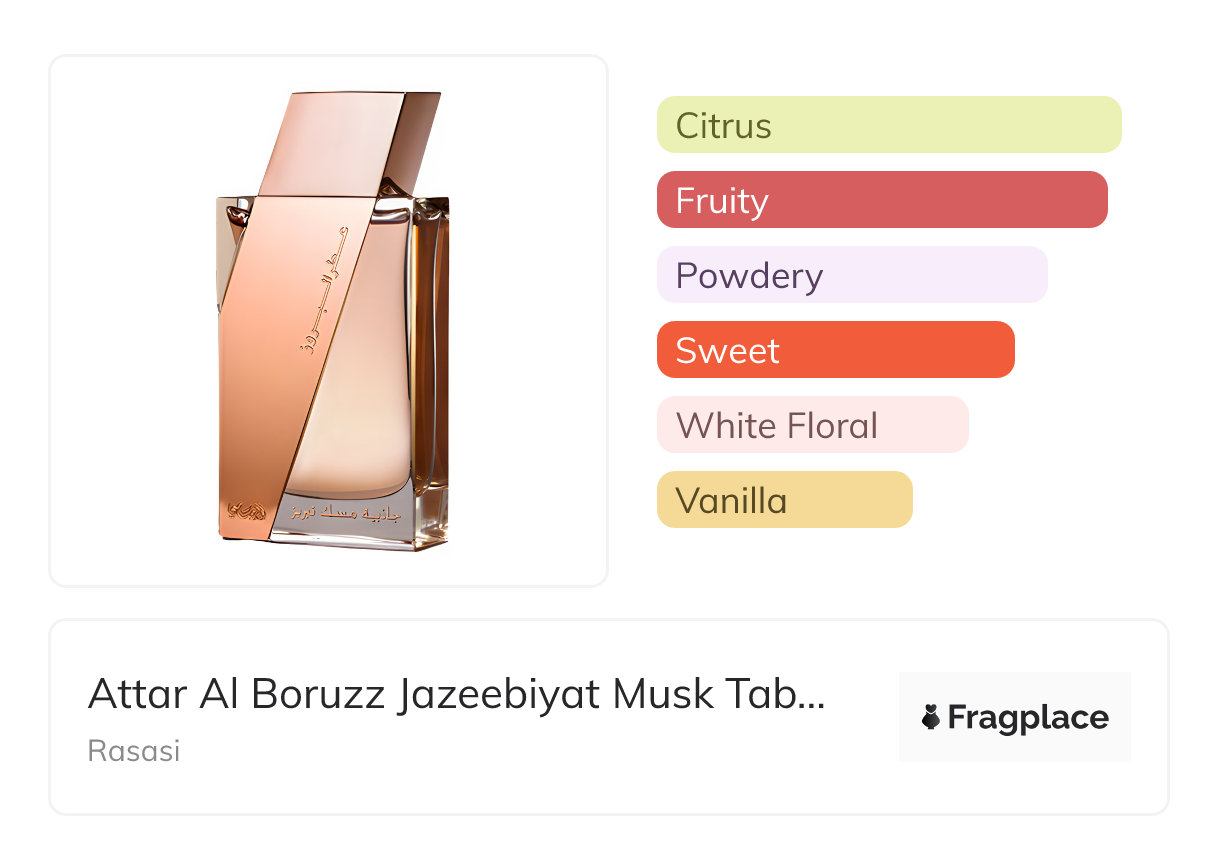Image resolution: width=1218 pixels, height=864 pixels.
Task: Select the Fruity accord bar
Action: [881, 200]
